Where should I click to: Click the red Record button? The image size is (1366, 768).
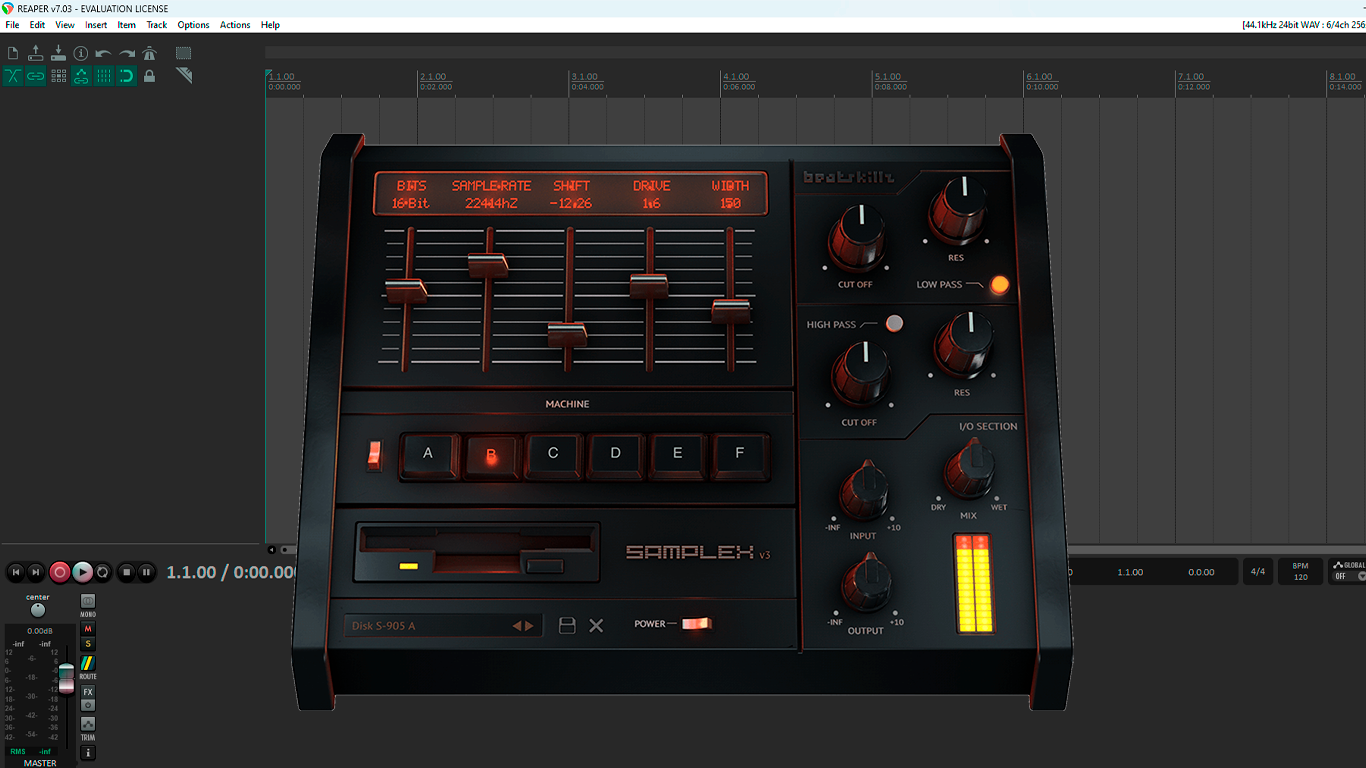tap(60, 572)
